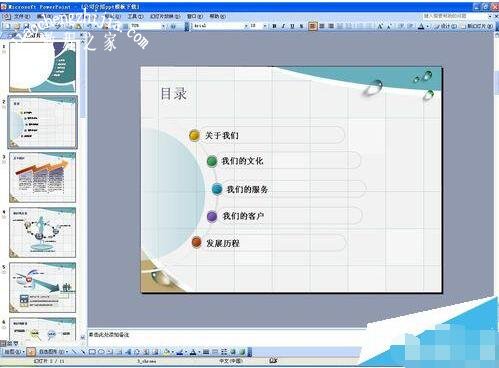Click the Font Color icon in formatting toolbar
Image resolution: width=499 pixels, height=368 pixels.
click(x=421, y=26)
